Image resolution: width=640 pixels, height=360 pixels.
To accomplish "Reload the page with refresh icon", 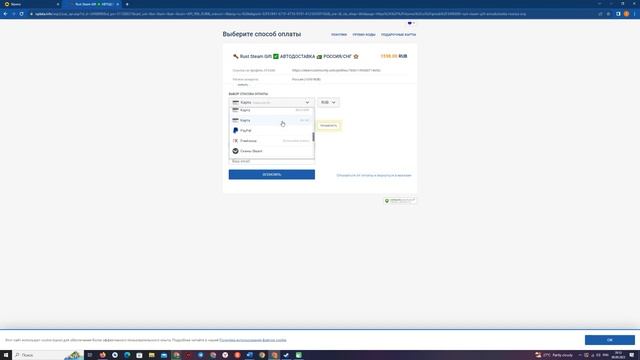I will [x=22, y=14].
